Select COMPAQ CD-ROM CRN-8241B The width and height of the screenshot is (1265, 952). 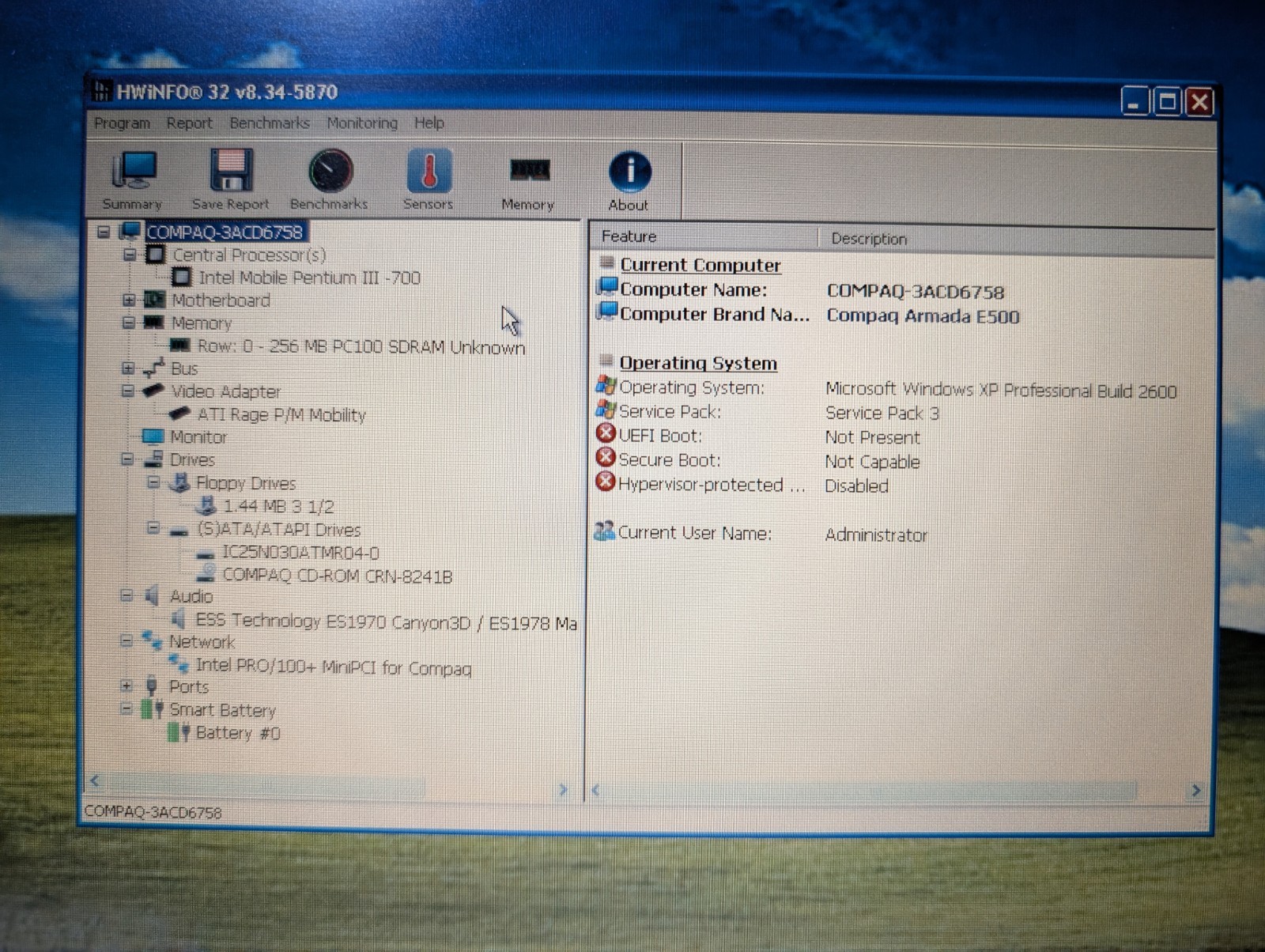[x=338, y=576]
